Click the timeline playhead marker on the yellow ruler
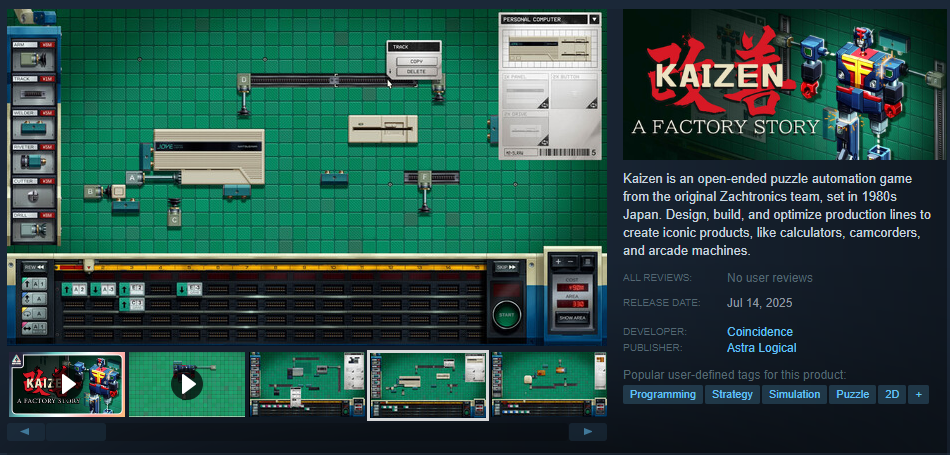 [89, 265]
